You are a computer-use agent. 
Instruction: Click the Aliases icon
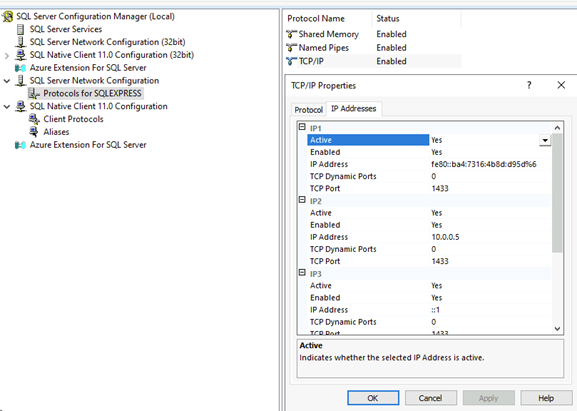point(34,132)
